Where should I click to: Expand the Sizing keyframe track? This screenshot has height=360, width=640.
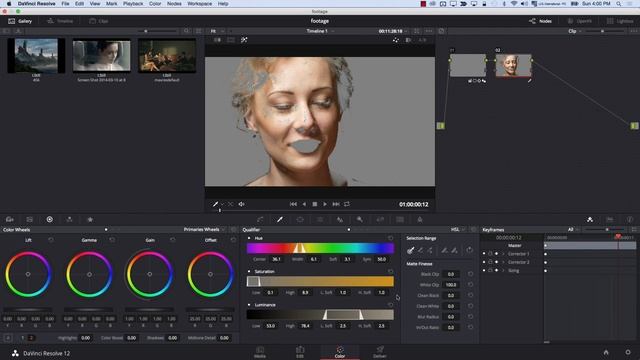[x=503, y=271]
